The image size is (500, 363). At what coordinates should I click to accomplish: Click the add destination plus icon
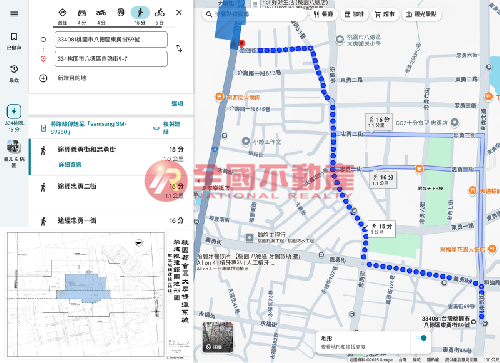click(x=43, y=78)
